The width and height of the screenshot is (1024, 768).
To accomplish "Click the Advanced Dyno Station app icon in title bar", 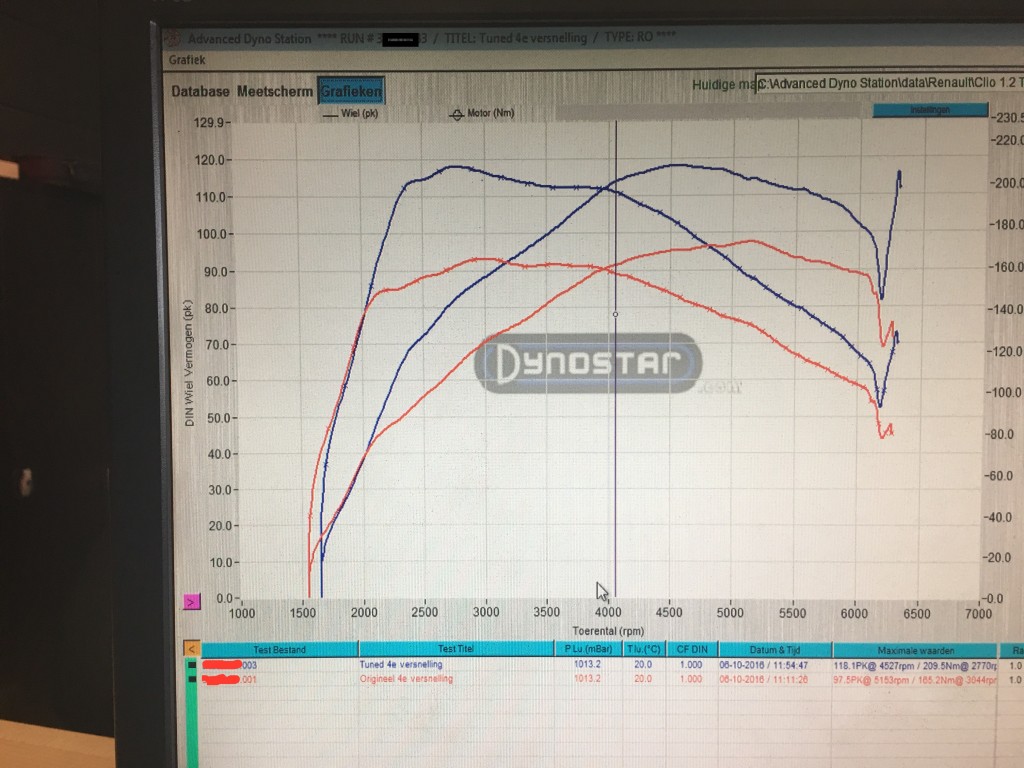I will point(172,38).
